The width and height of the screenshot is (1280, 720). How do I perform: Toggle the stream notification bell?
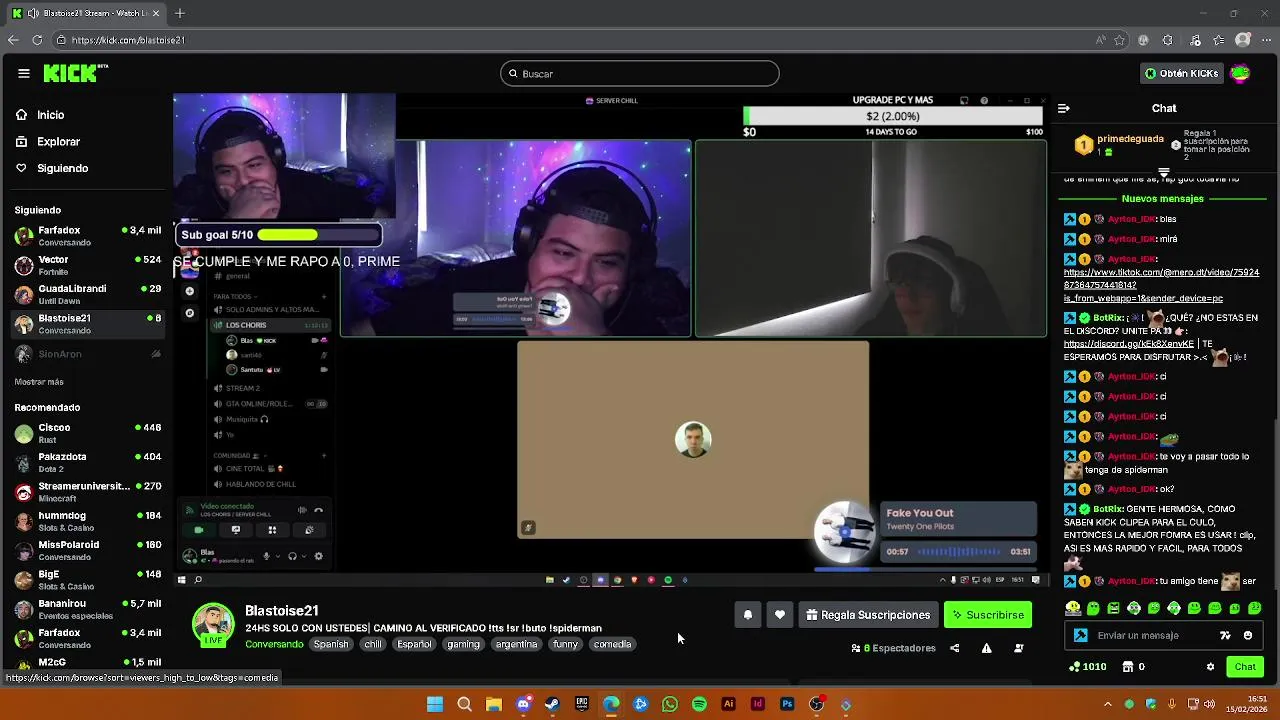tap(748, 615)
